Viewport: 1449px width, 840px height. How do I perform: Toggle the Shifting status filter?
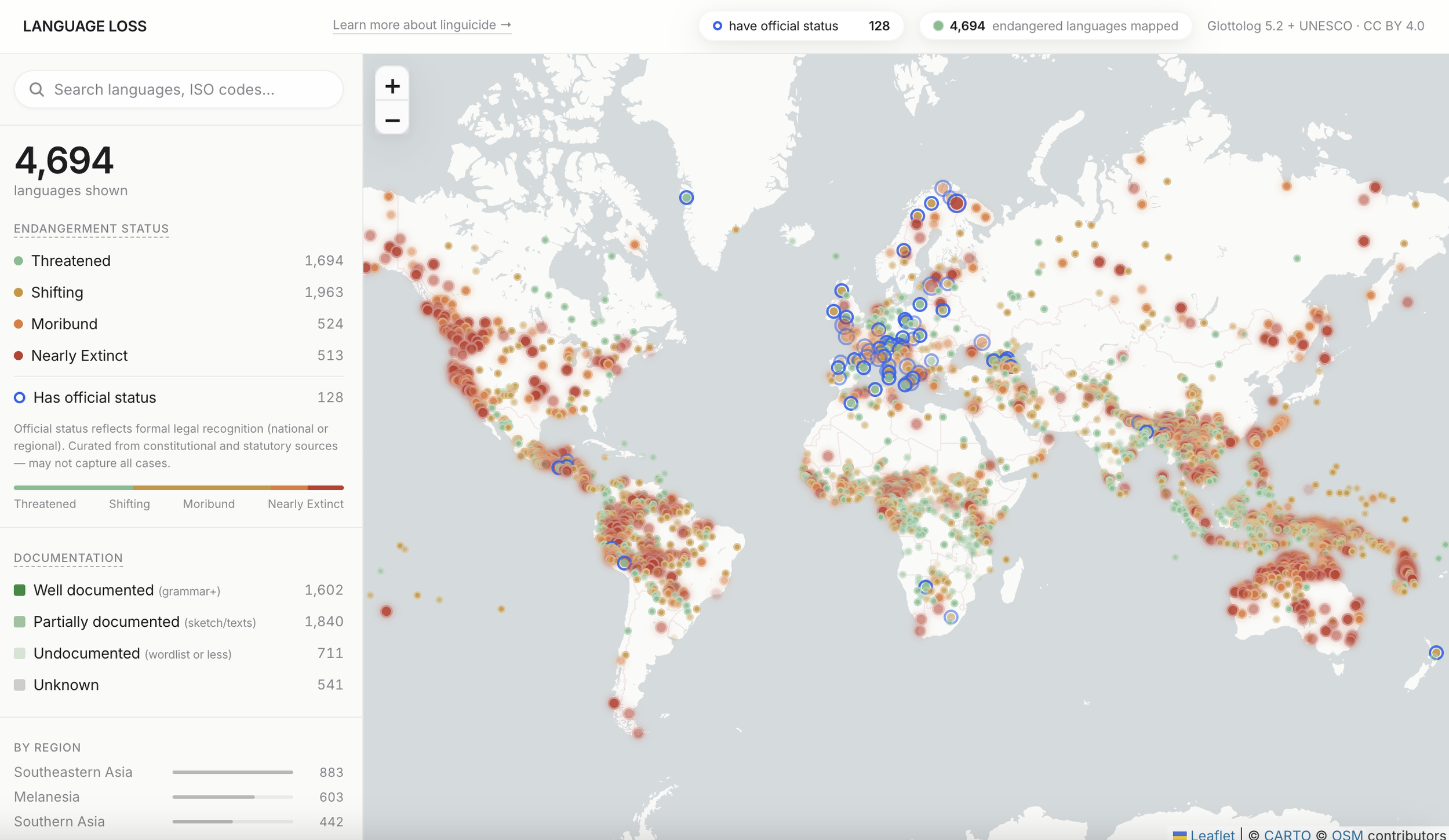click(x=57, y=293)
